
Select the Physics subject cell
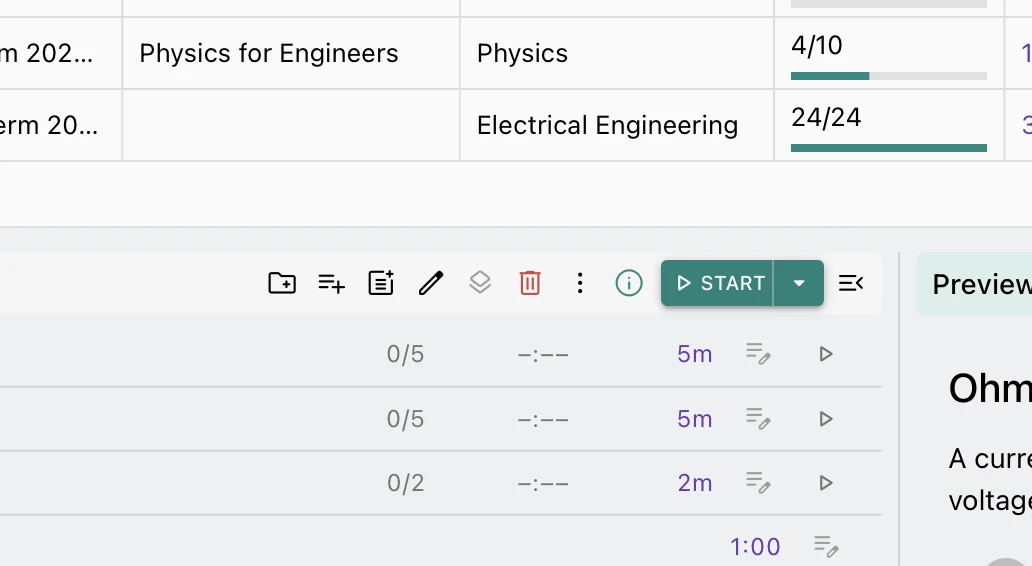point(617,53)
